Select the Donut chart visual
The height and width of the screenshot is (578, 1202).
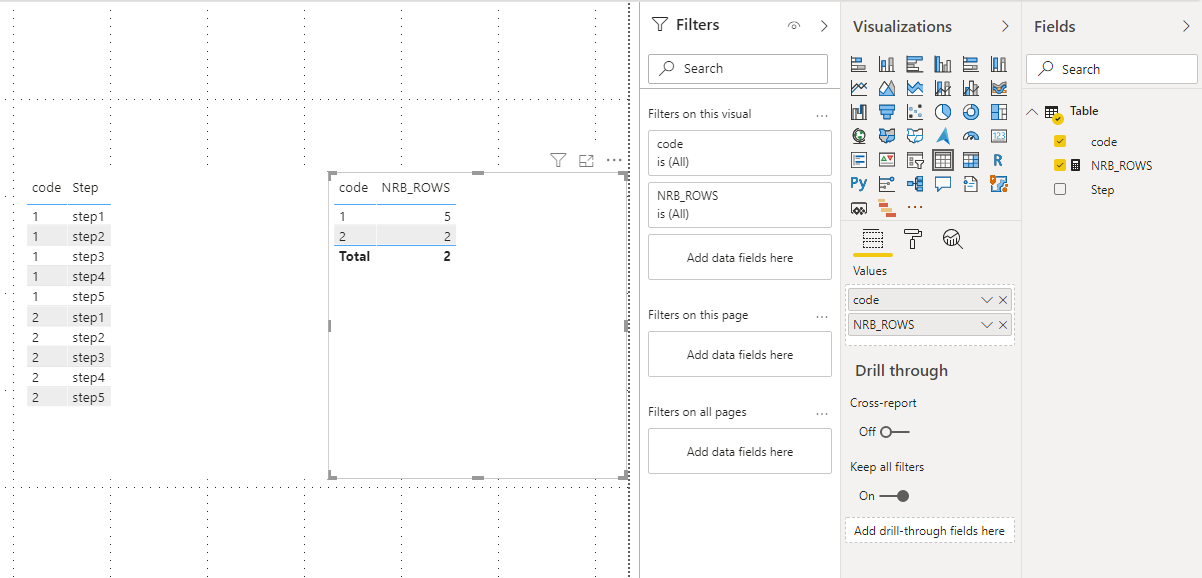pos(970,112)
